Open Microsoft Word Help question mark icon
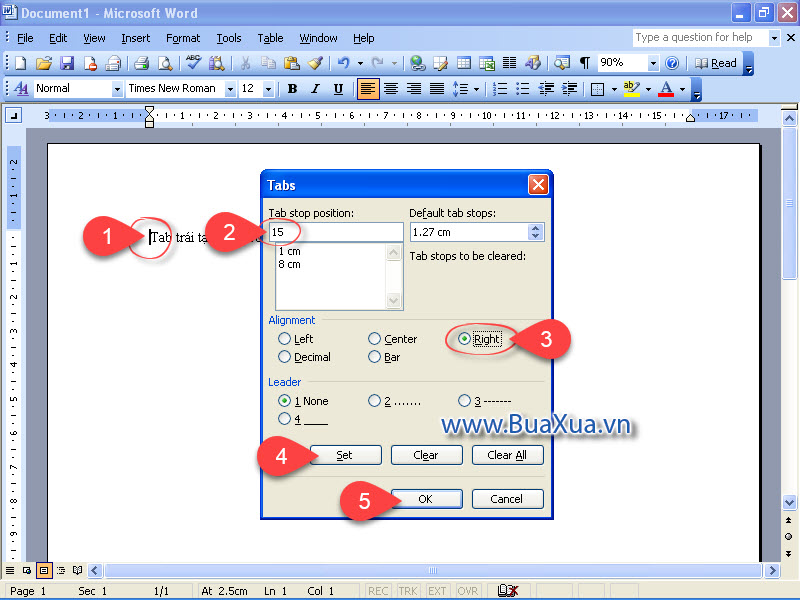The image size is (800, 600). click(672, 63)
